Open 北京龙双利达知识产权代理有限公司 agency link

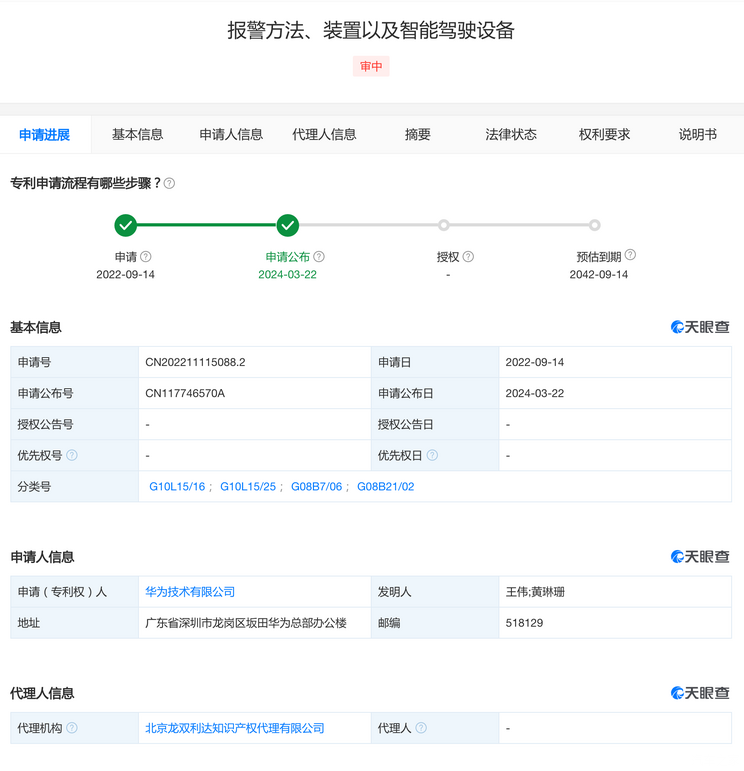tap(235, 728)
